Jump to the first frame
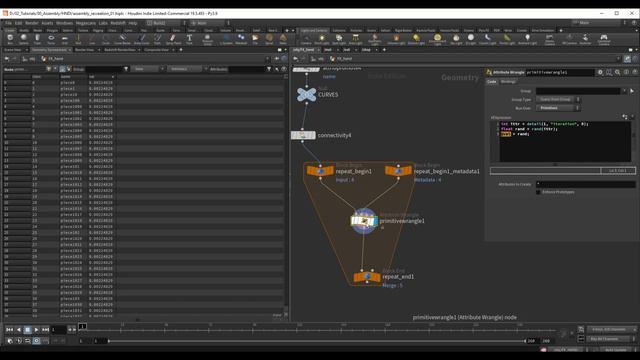 click(10, 329)
